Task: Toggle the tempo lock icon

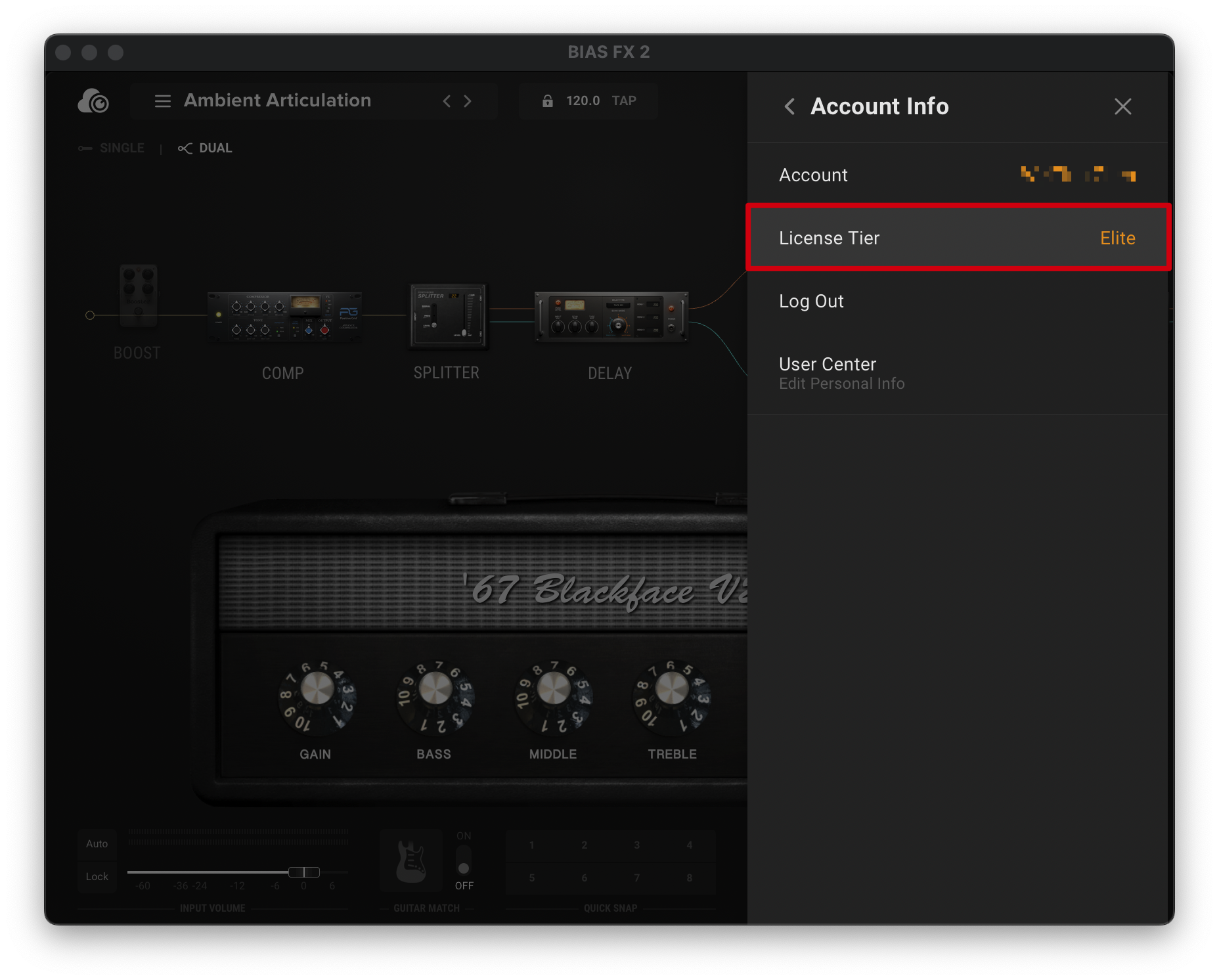Action: pos(547,101)
